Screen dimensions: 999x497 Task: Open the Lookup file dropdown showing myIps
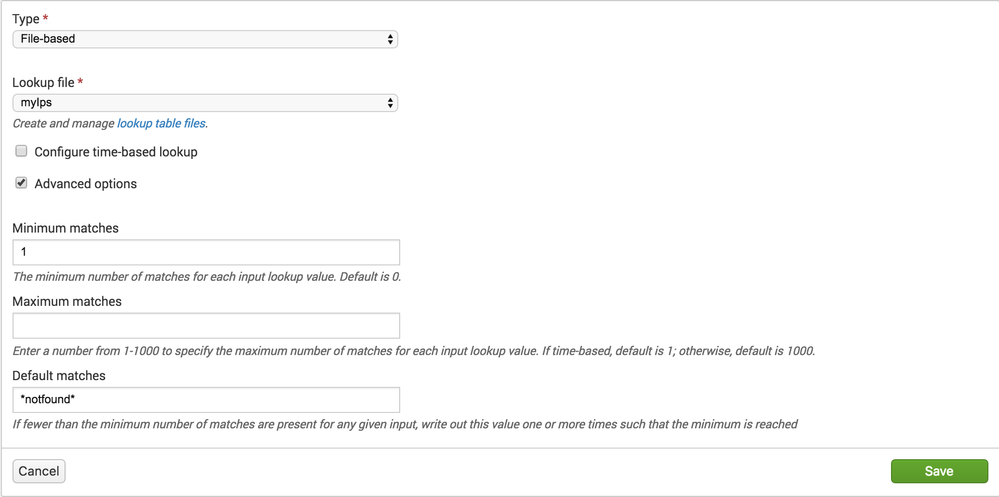tap(205, 103)
